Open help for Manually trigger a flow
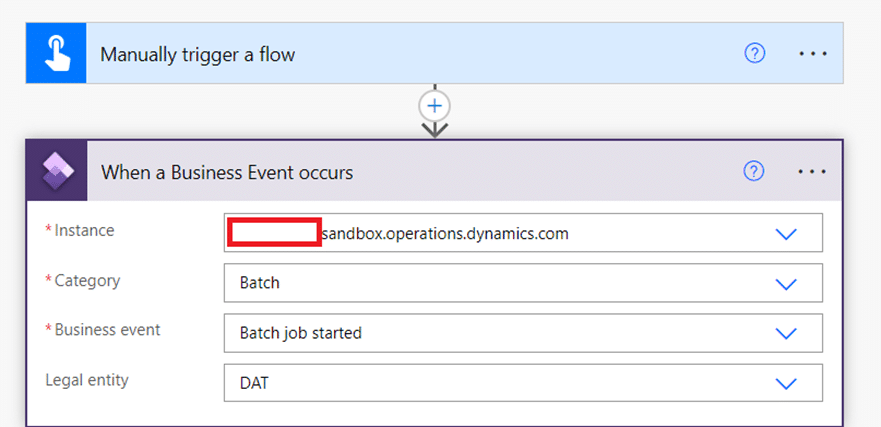 pyautogui.click(x=755, y=53)
